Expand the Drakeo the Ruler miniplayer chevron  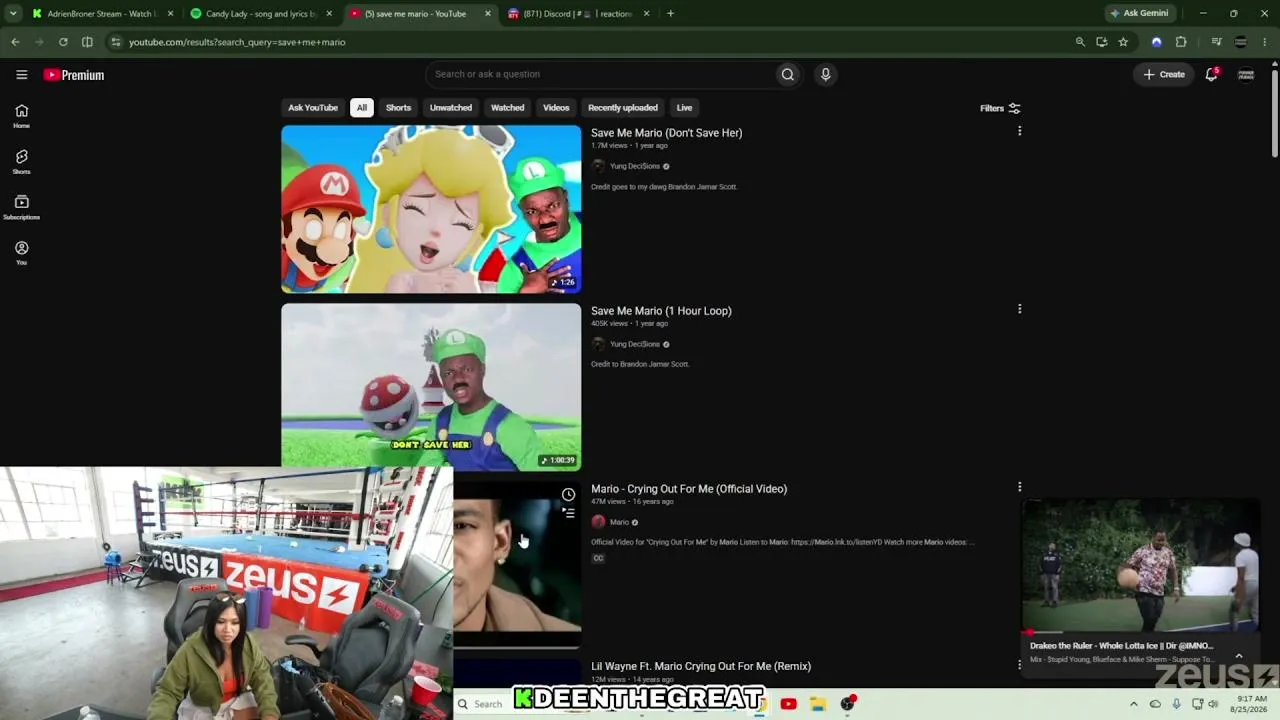(1239, 656)
